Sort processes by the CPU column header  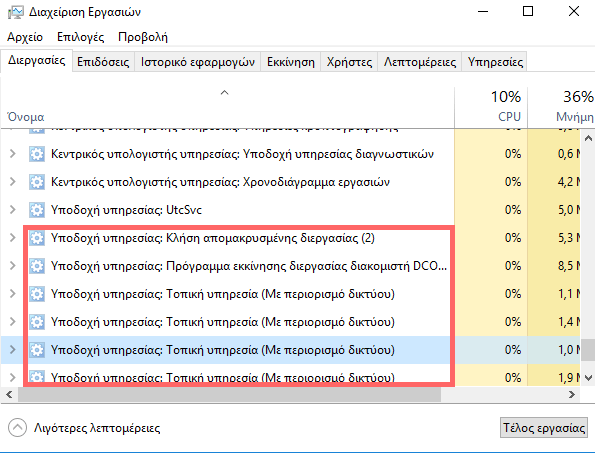[x=491, y=107]
